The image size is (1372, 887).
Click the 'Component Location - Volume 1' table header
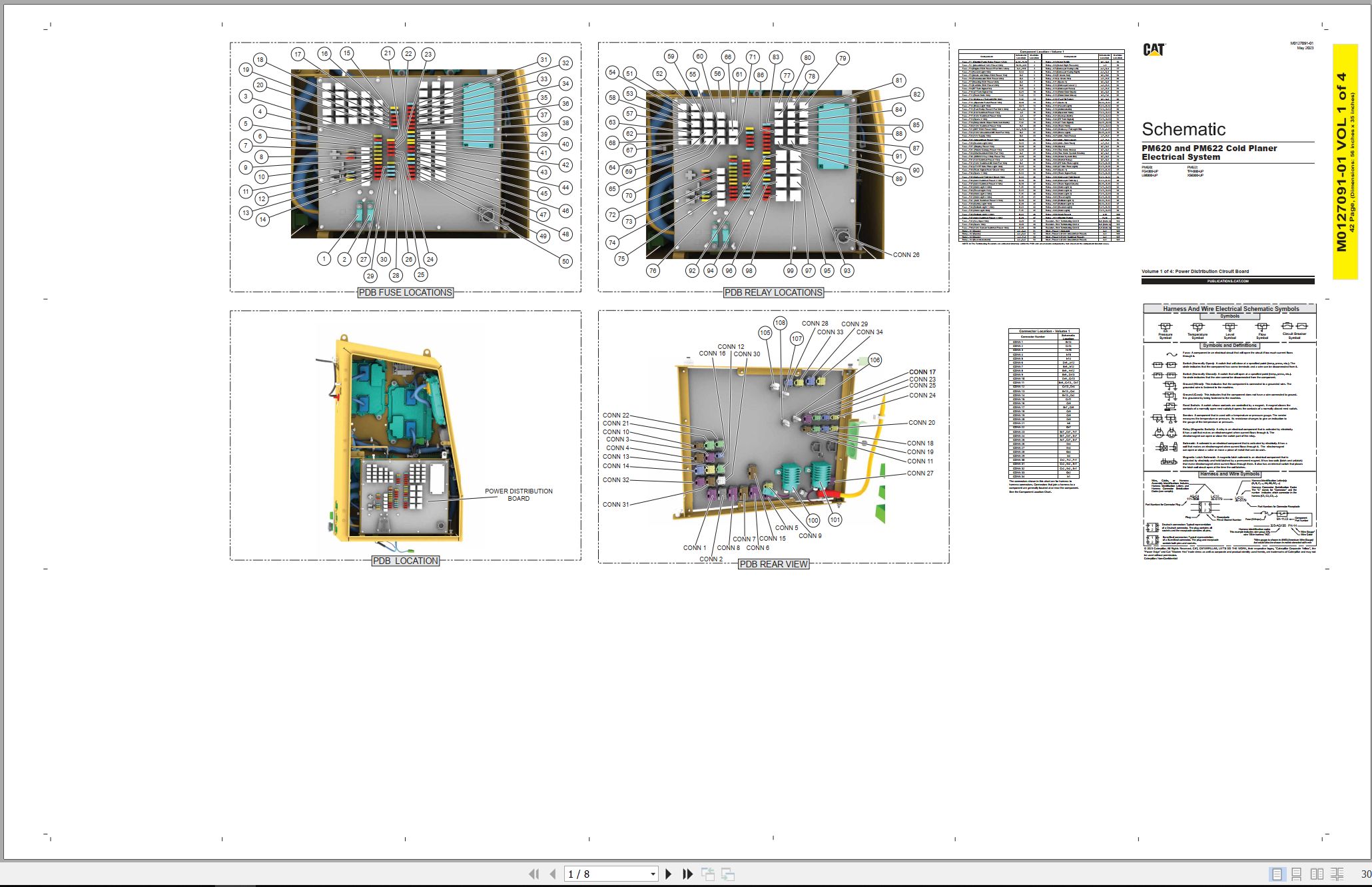[1042, 51]
